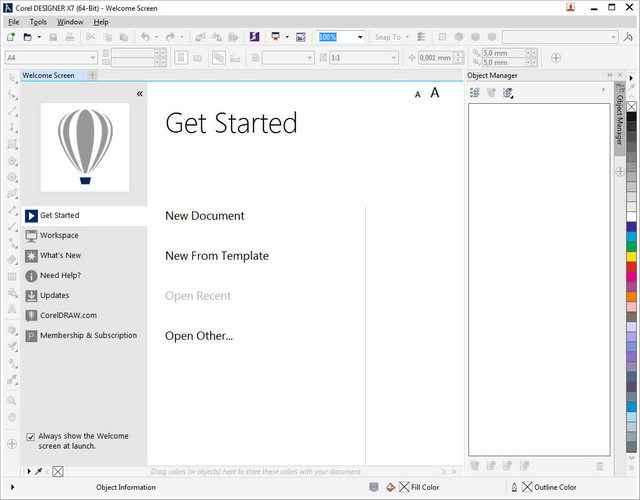Click the What's New star icon

point(32,256)
